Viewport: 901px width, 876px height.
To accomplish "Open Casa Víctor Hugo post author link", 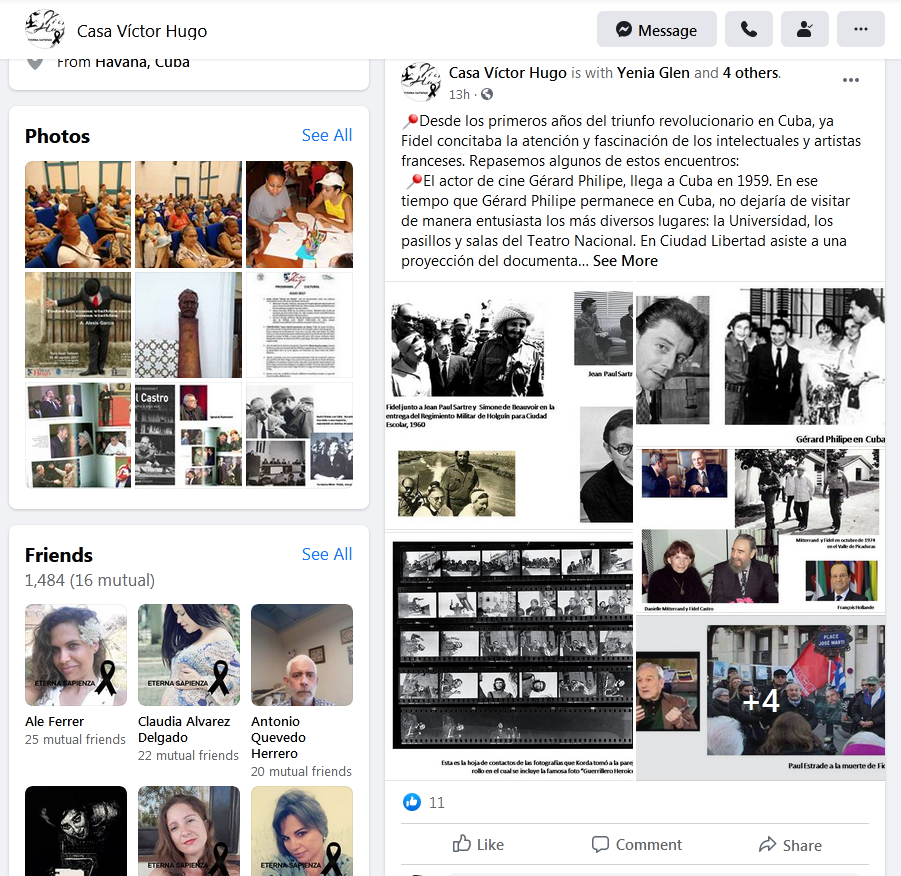I will tap(507, 73).
